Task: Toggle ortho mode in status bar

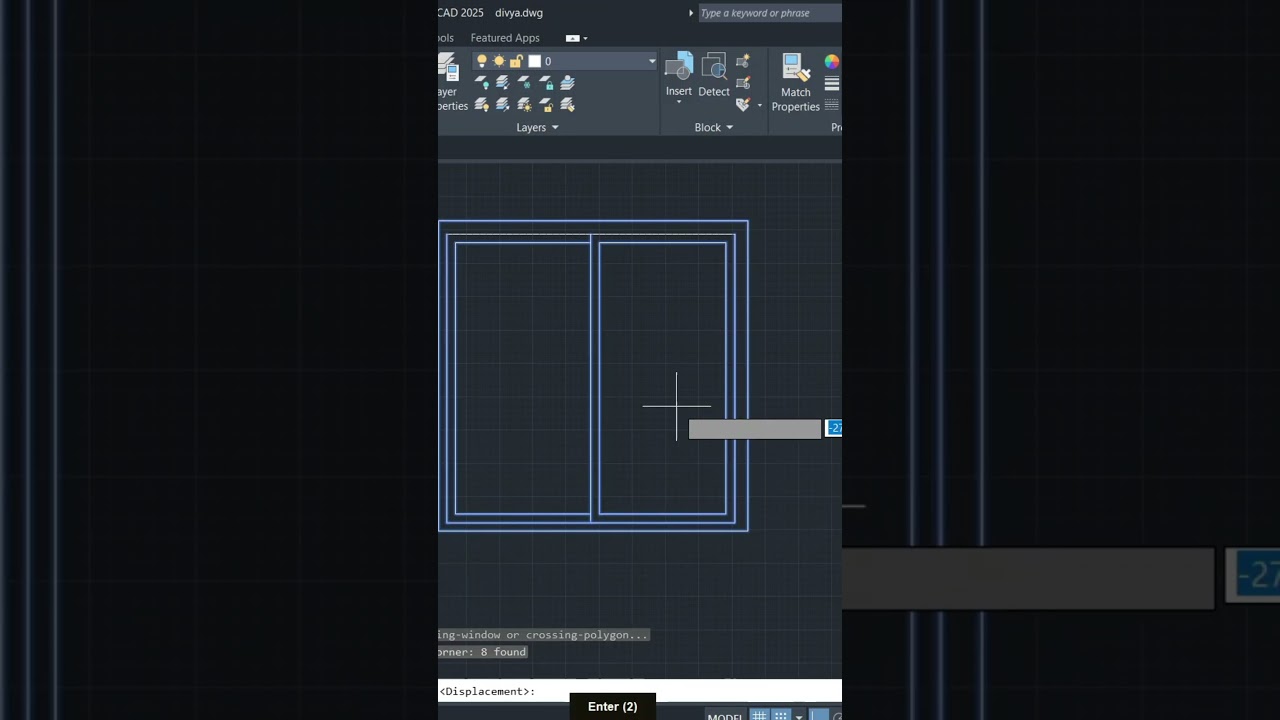Action: [819, 716]
